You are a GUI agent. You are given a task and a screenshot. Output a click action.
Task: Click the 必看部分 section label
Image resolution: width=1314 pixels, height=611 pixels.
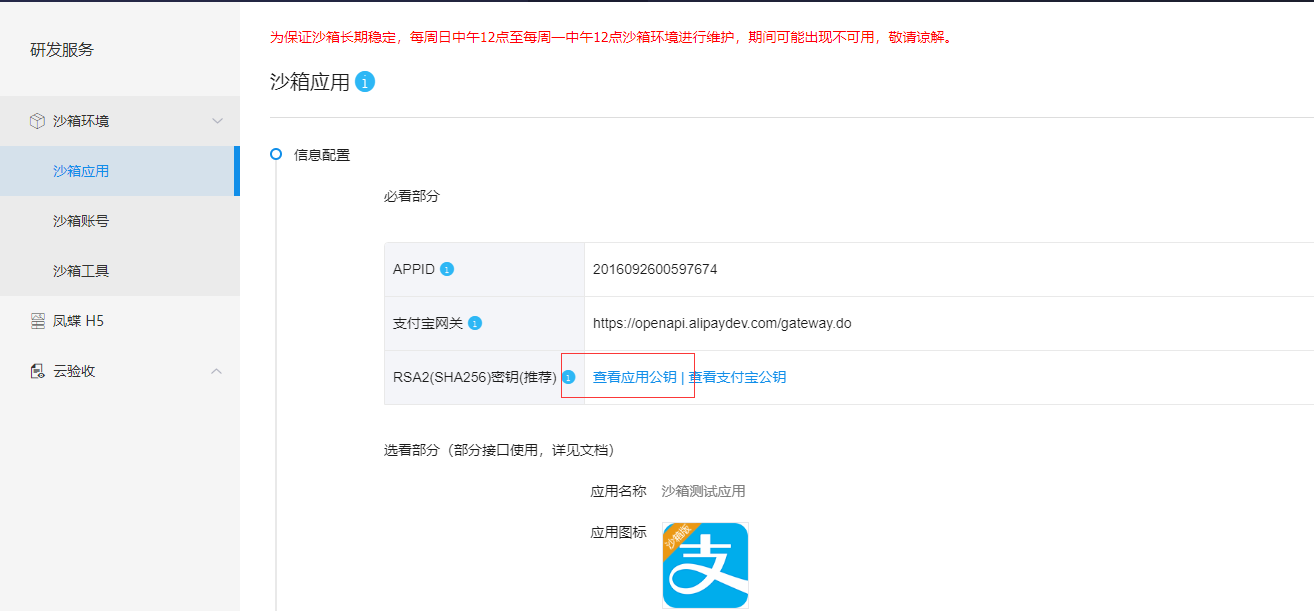(412, 196)
